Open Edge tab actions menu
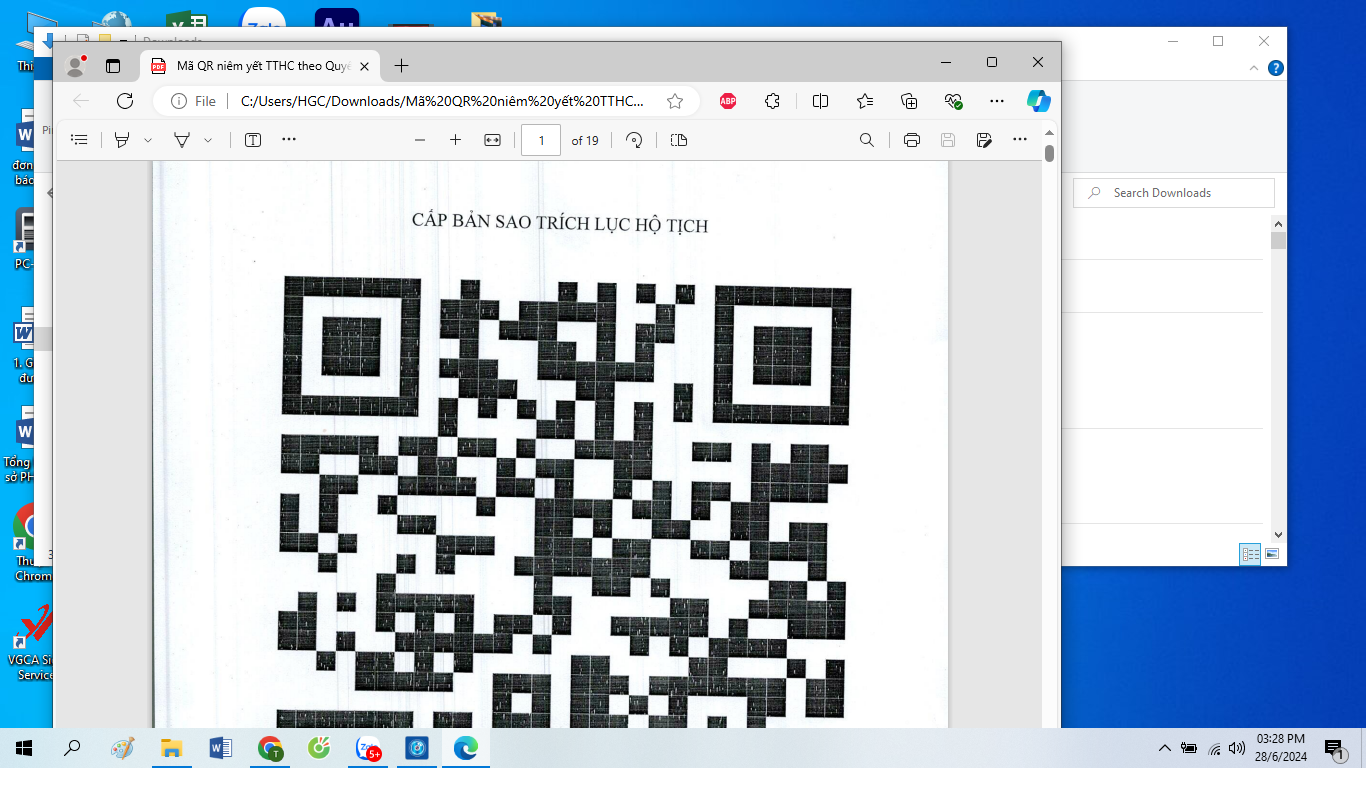 point(113,66)
